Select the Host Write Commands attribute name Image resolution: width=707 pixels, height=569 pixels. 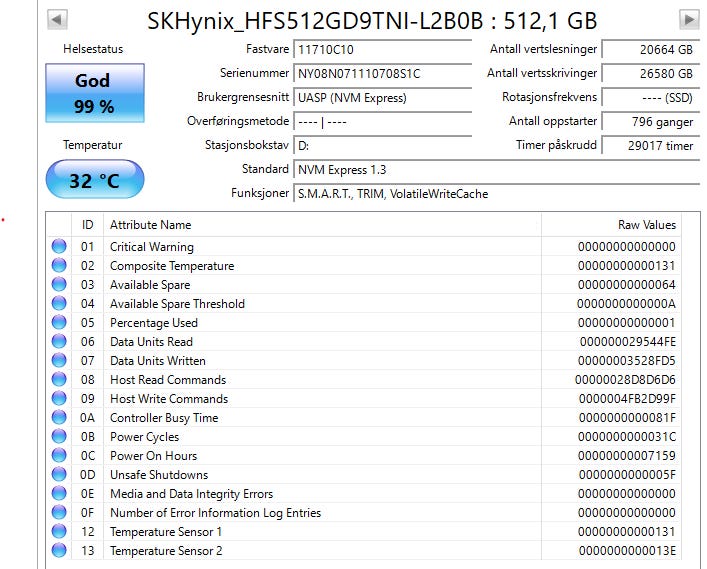coord(169,399)
